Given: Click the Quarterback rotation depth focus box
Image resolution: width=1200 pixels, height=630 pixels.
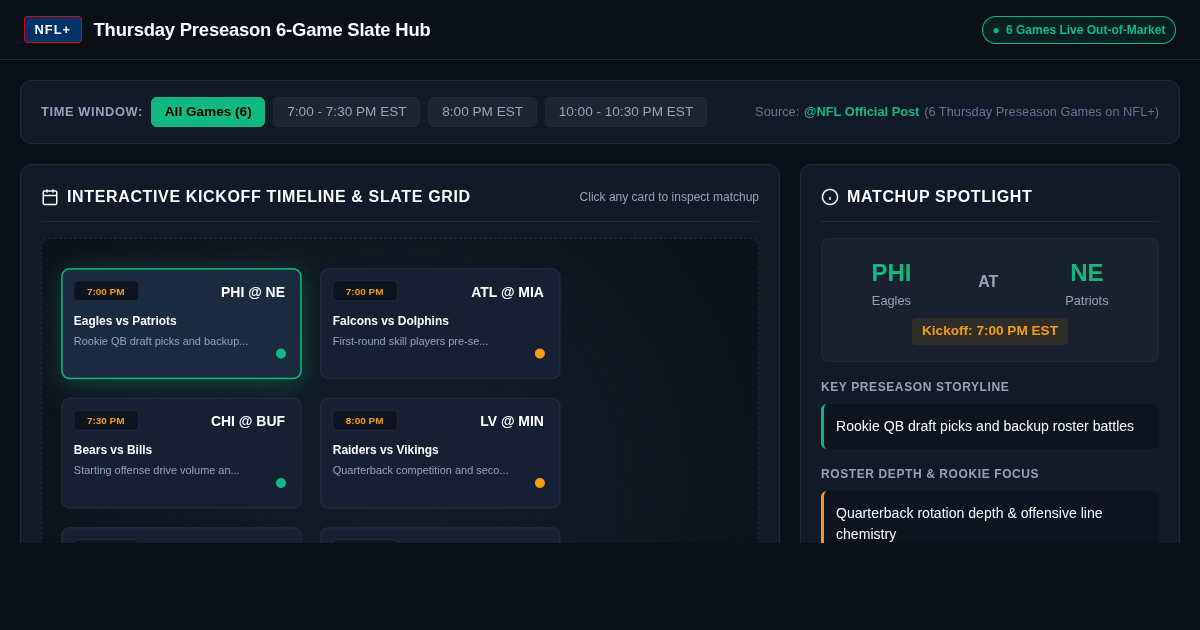Looking at the screenshot, I should point(990,519).
